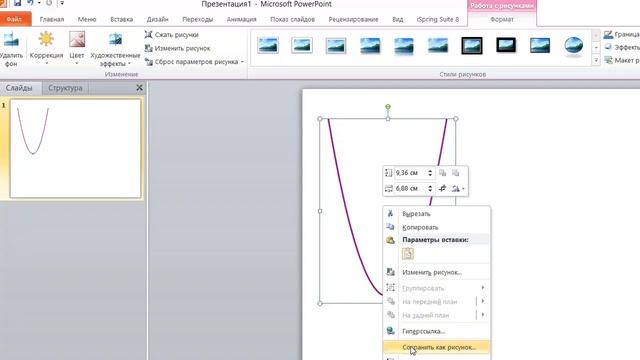This screenshot has width=640, height=360.
Task: Switch to the Слайды pane tab
Action: coord(19,88)
